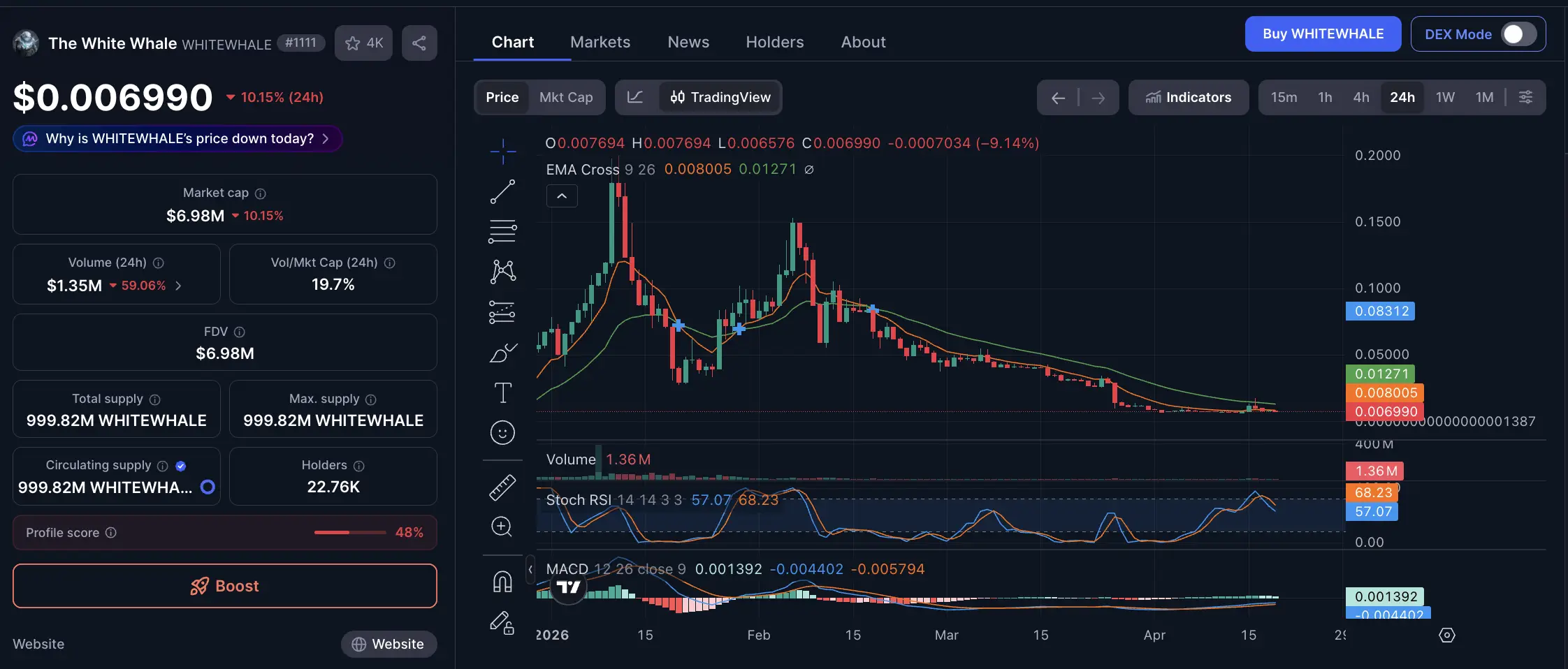Switch the chart to Mkt Cap view
1568x669 pixels.
pos(566,97)
